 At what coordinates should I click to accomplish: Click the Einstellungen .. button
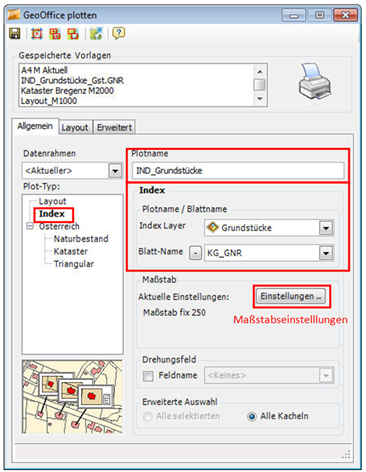click(291, 296)
